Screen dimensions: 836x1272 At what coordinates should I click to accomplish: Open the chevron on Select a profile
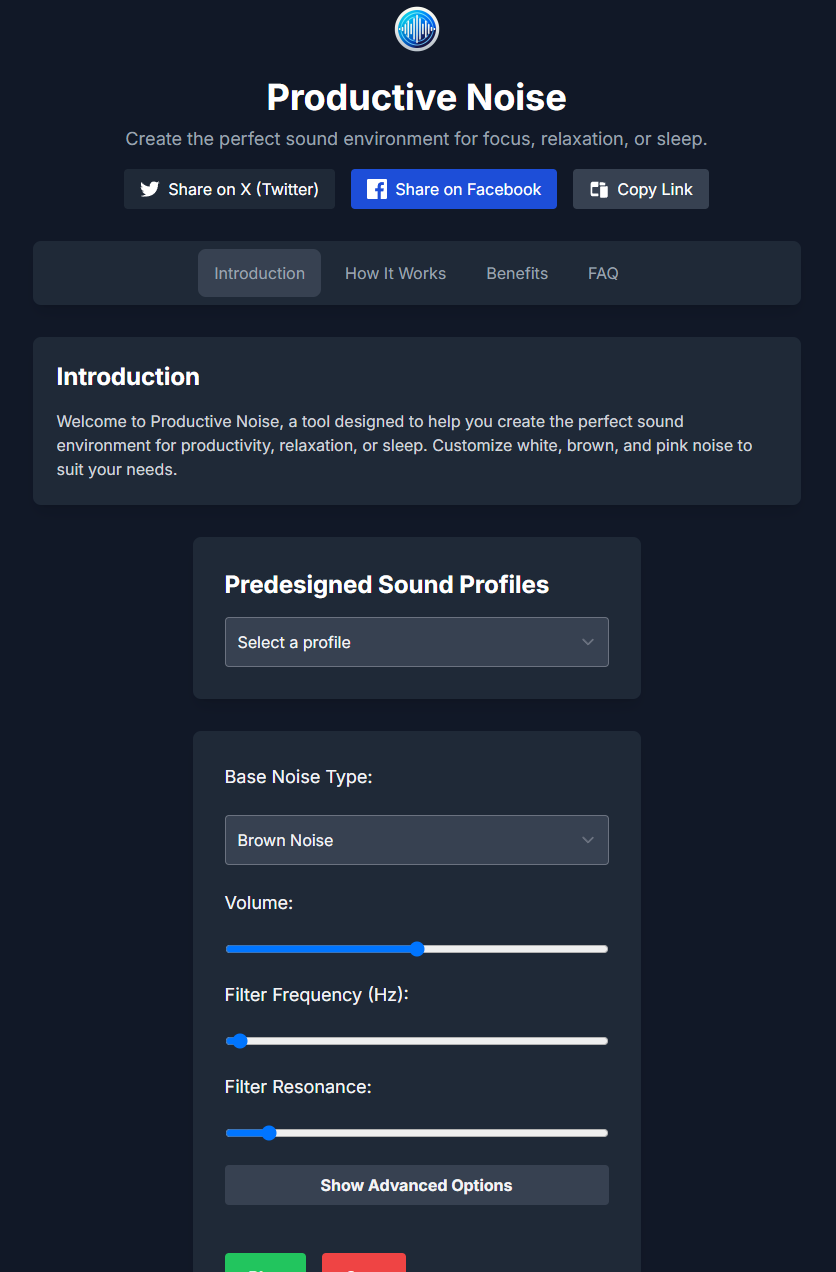tap(588, 642)
